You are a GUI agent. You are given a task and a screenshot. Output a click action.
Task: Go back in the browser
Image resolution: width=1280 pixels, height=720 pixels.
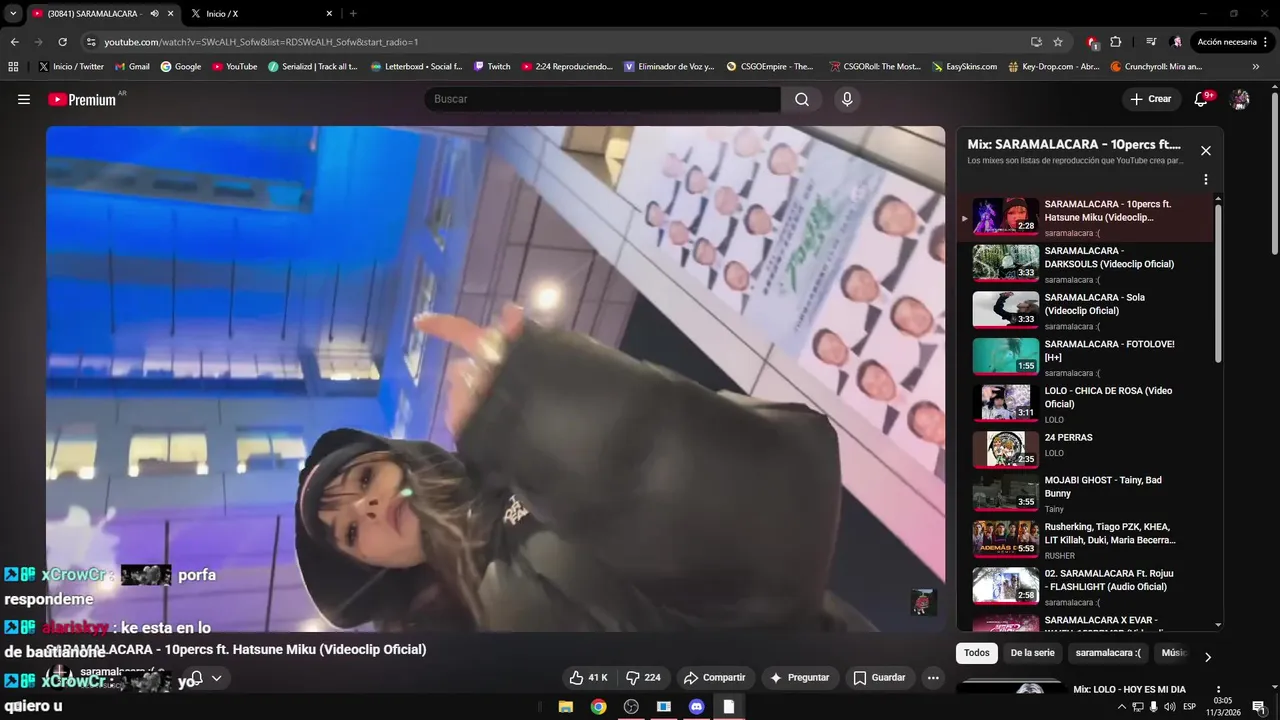click(x=14, y=42)
